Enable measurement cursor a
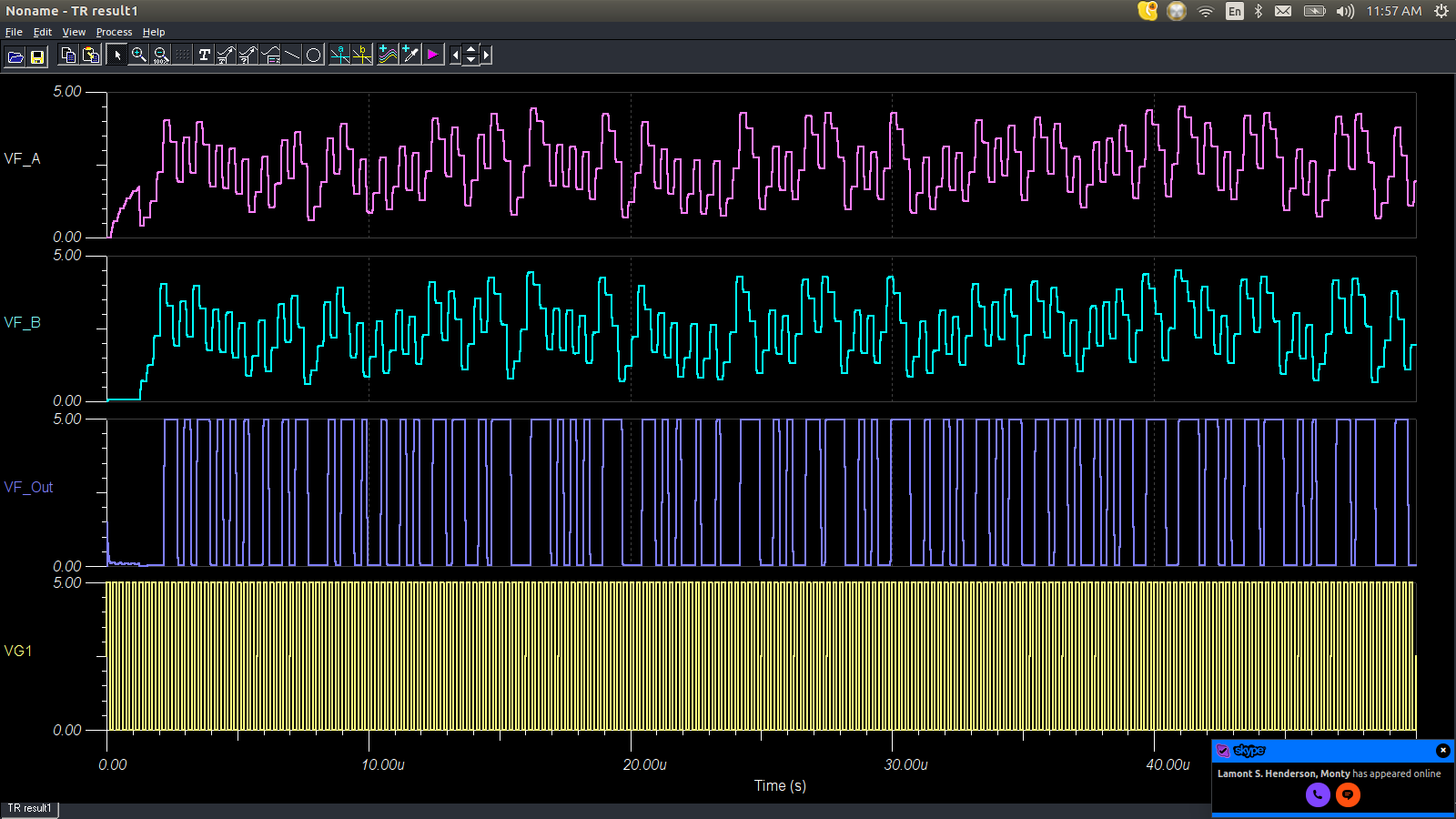Screen dimensions: 1456x819 [x=339, y=55]
